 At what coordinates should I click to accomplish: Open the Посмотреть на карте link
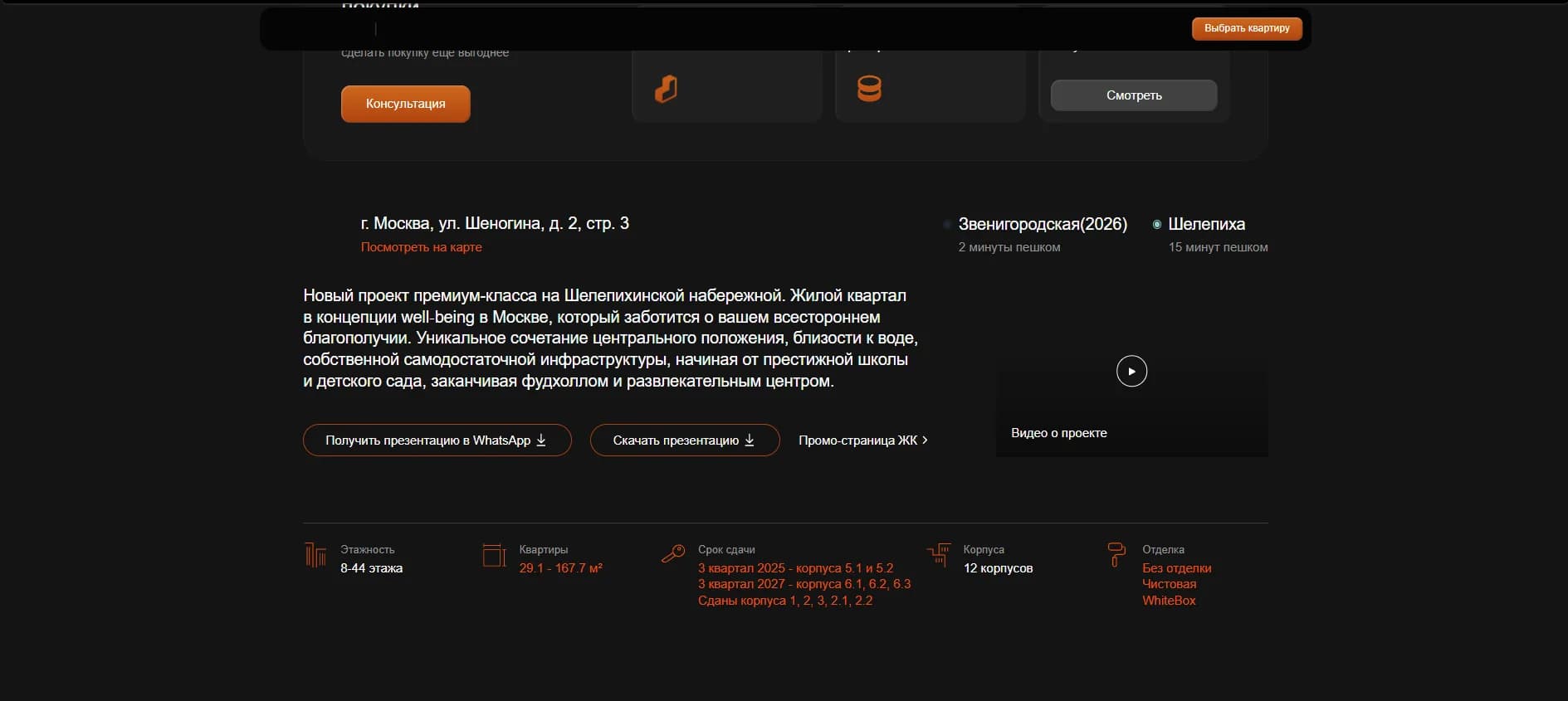tap(422, 247)
